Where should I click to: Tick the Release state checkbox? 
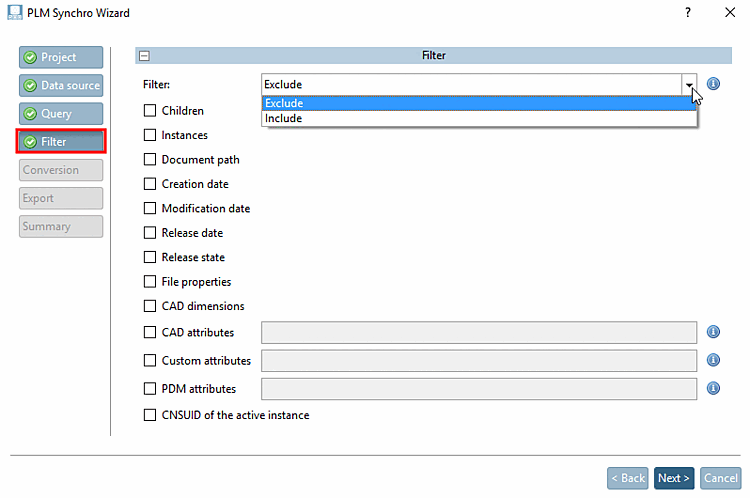tap(150, 258)
